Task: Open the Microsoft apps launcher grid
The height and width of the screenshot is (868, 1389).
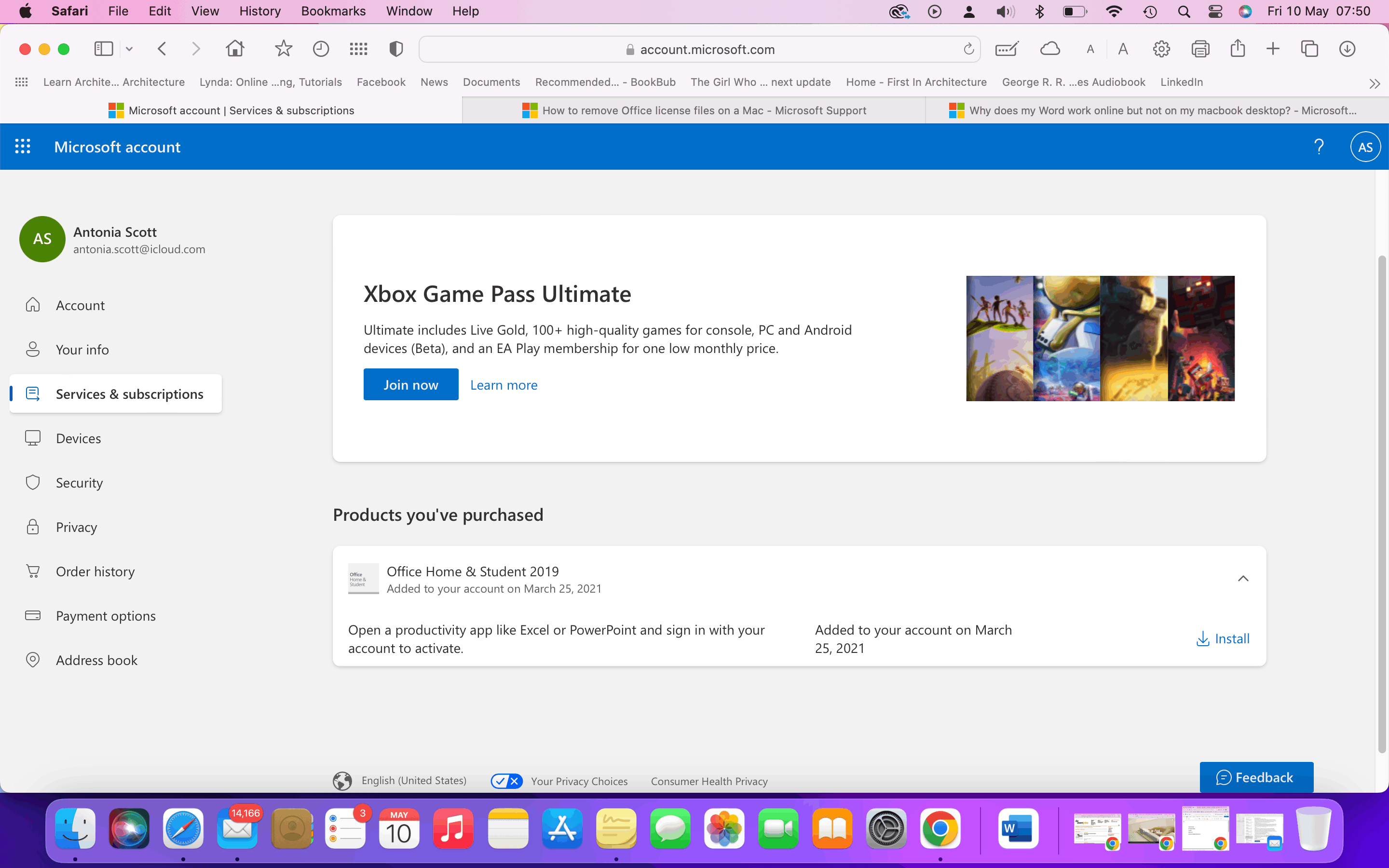Action: click(22, 147)
